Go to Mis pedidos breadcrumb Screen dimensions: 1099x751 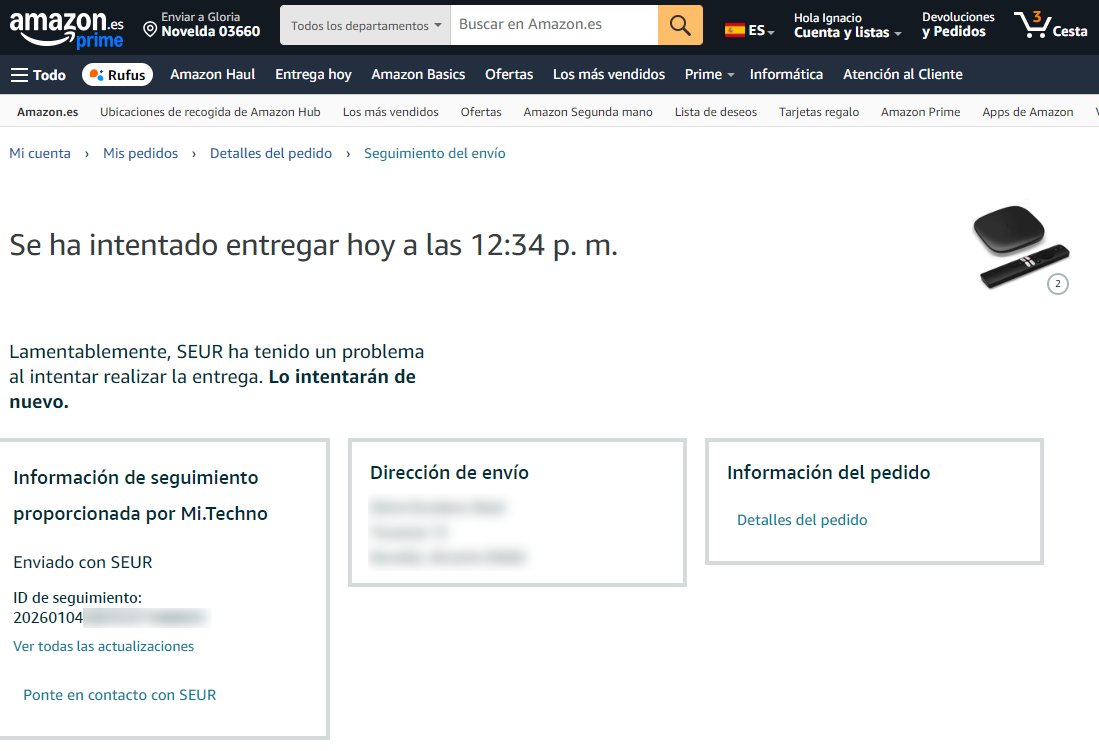click(x=140, y=154)
